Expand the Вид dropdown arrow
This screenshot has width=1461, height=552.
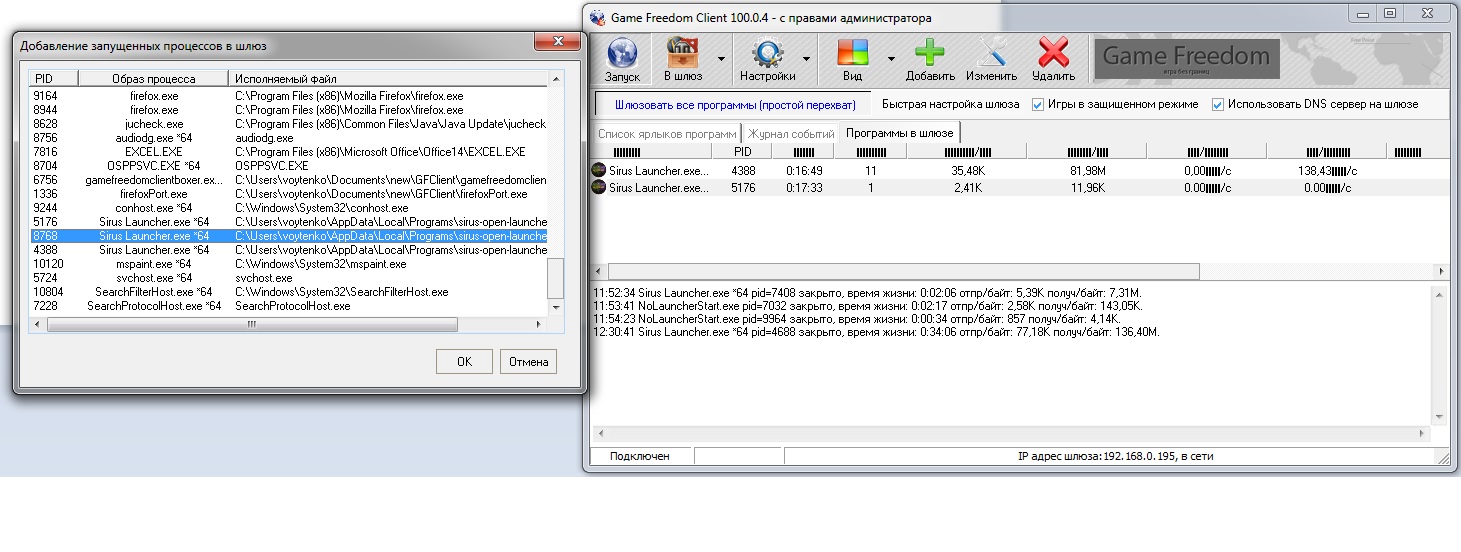[890, 59]
